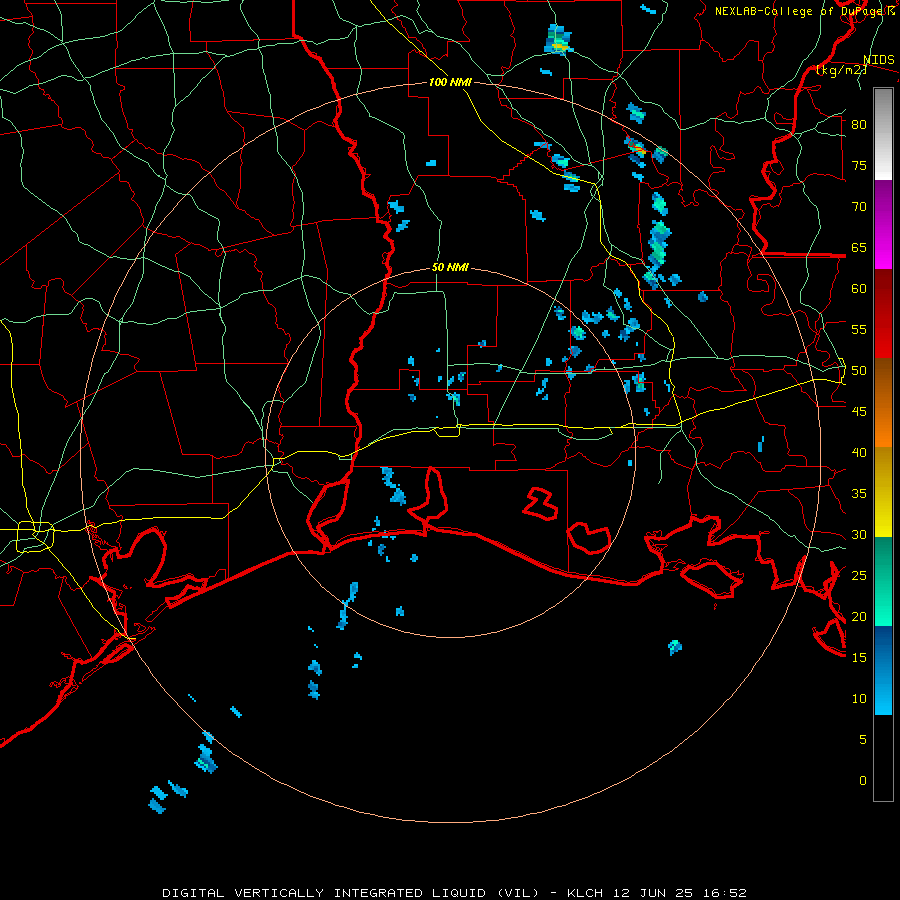This screenshot has width=900, height=900.
Task: Click the scale value 10
Action: (859, 699)
